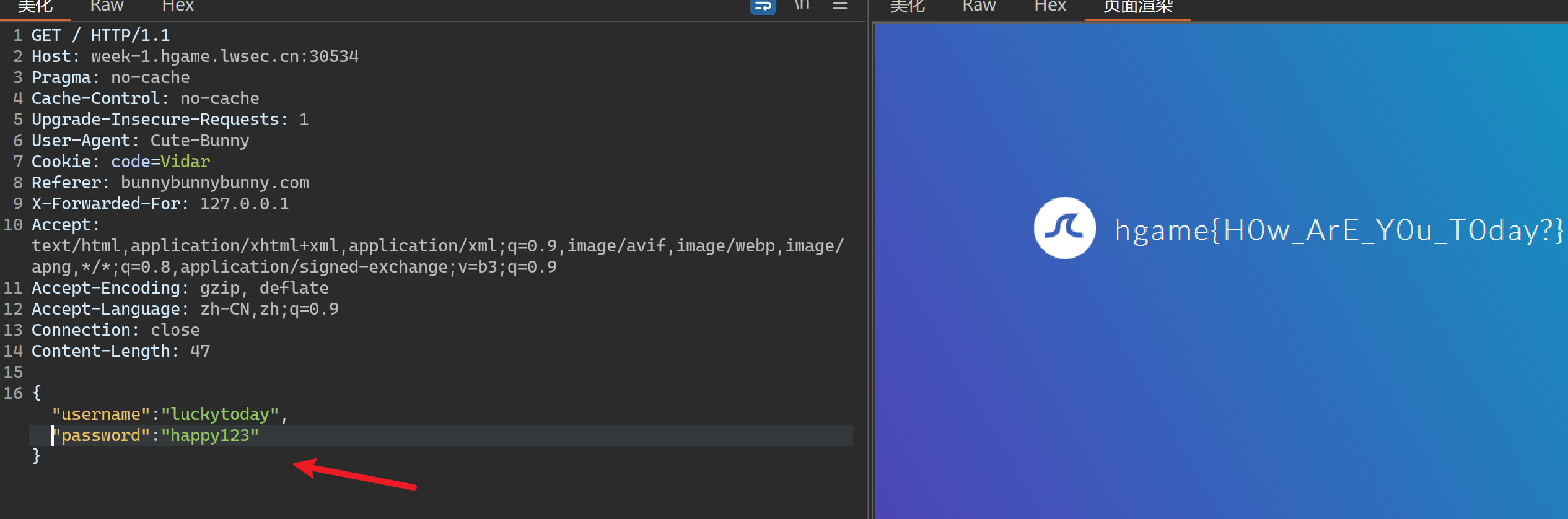The image size is (1568, 519).
Task: Click the closing brace of JSON body
Action: pos(37,456)
